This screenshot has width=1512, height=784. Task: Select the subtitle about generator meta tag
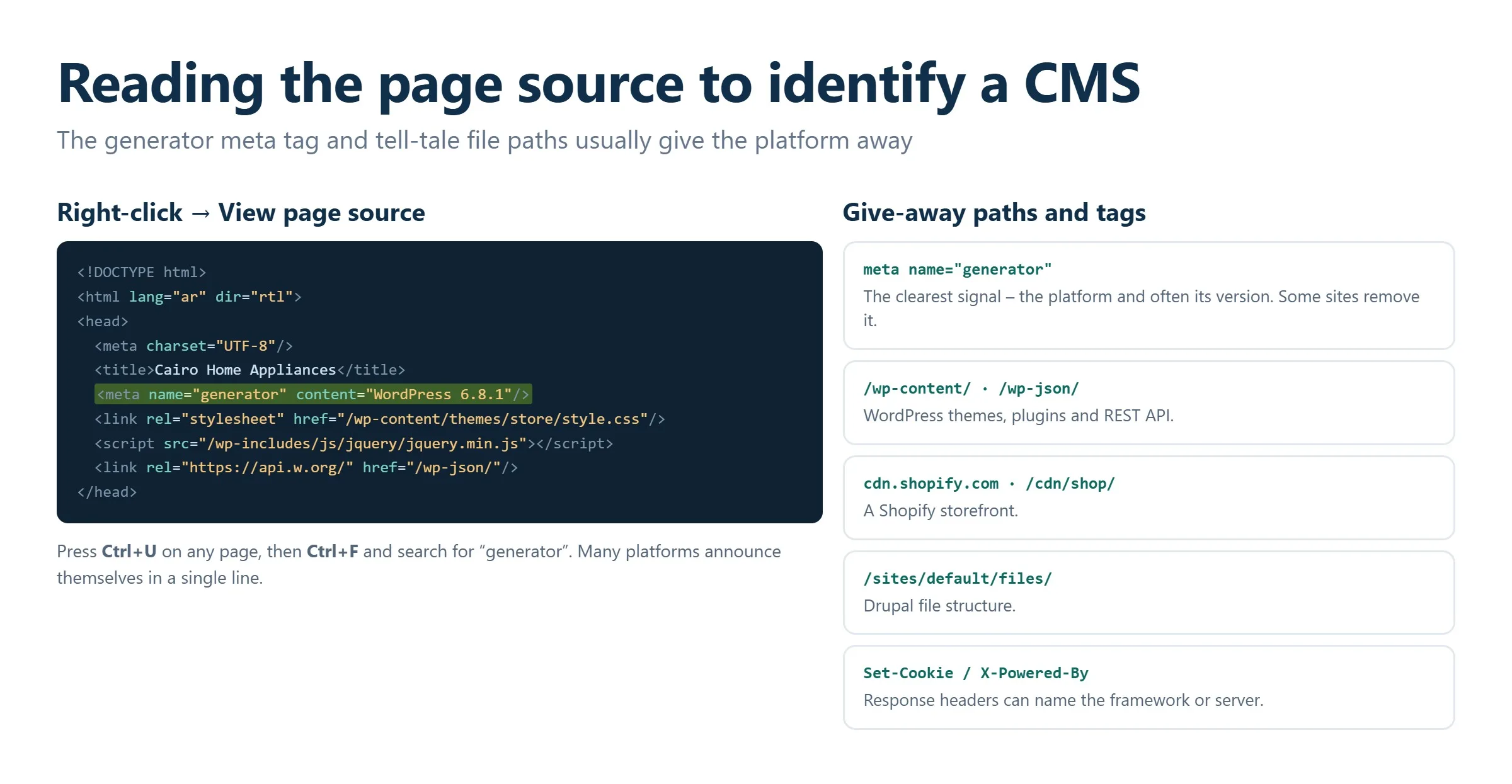coord(484,140)
